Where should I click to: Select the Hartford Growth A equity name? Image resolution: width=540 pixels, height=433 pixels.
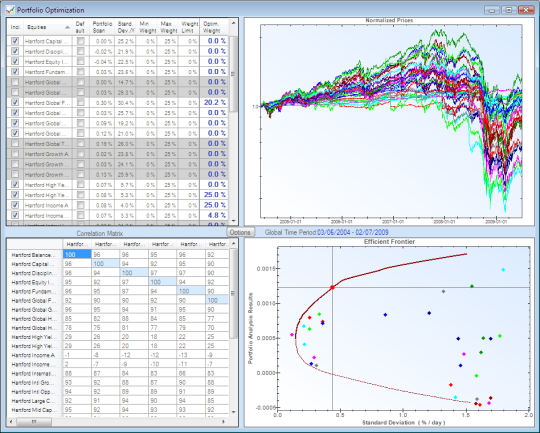click(x=47, y=154)
